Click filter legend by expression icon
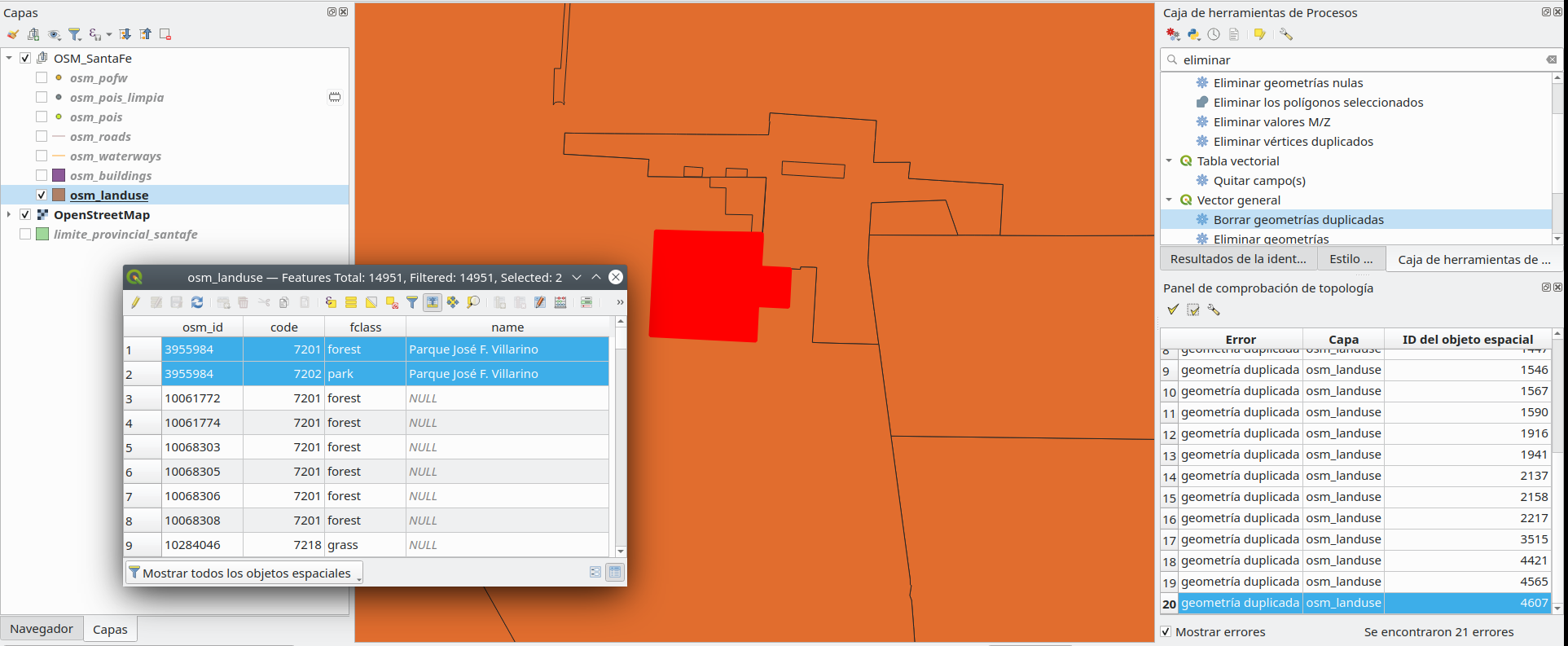 click(x=95, y=34)
